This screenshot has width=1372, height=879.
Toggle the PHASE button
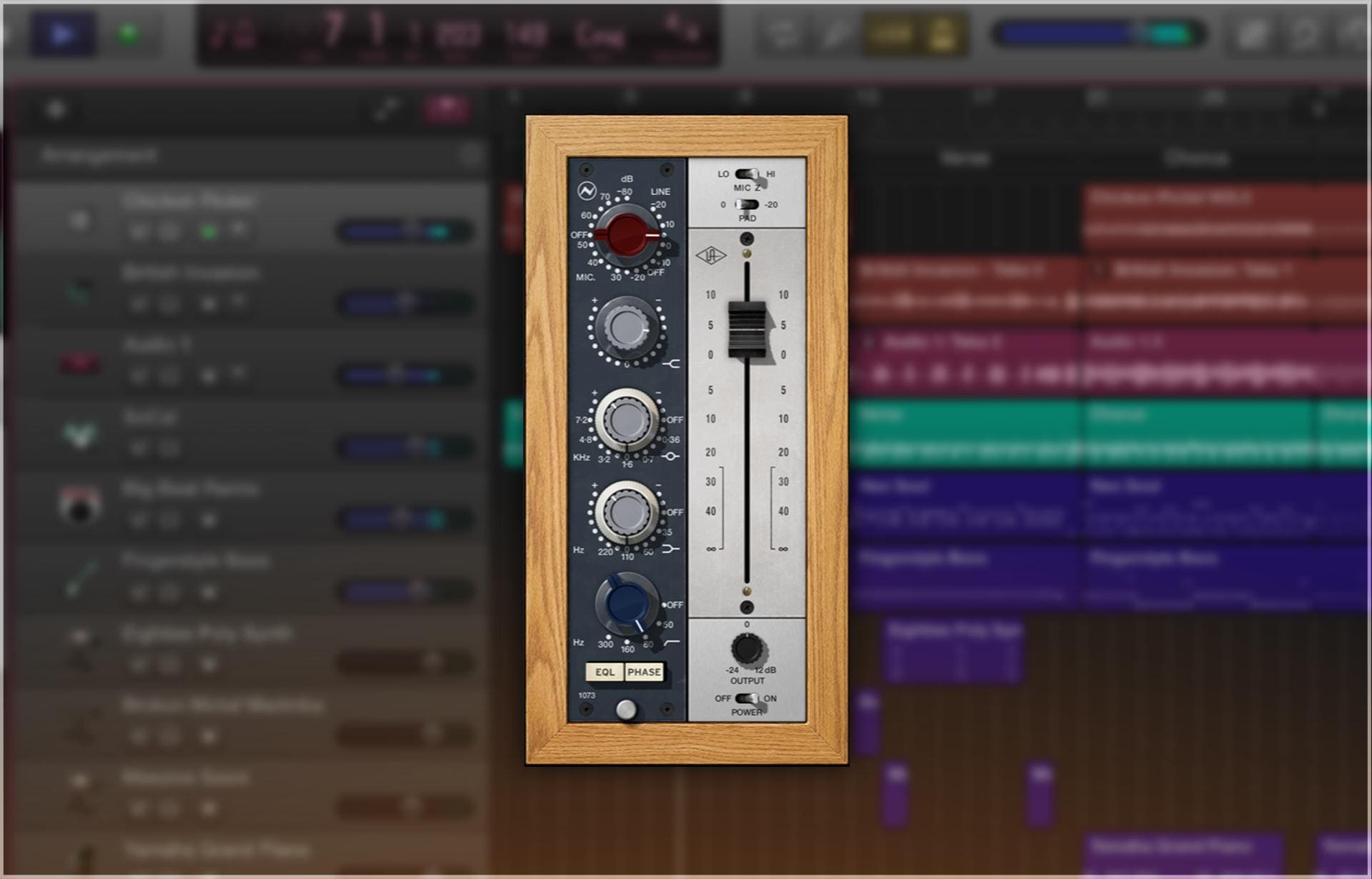click(x=644, y=672)
